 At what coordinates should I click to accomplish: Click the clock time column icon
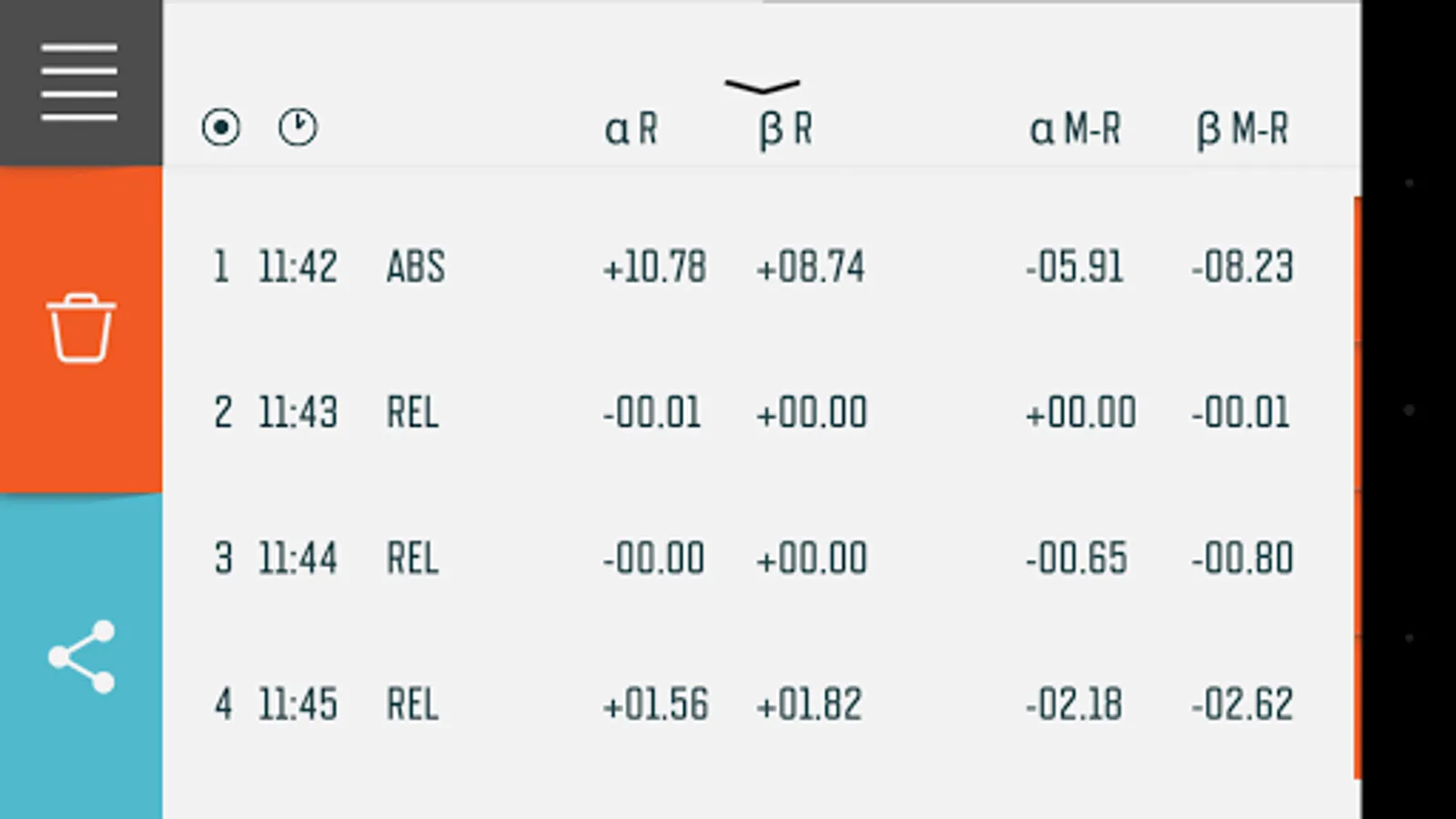click(x=298, y=127)
